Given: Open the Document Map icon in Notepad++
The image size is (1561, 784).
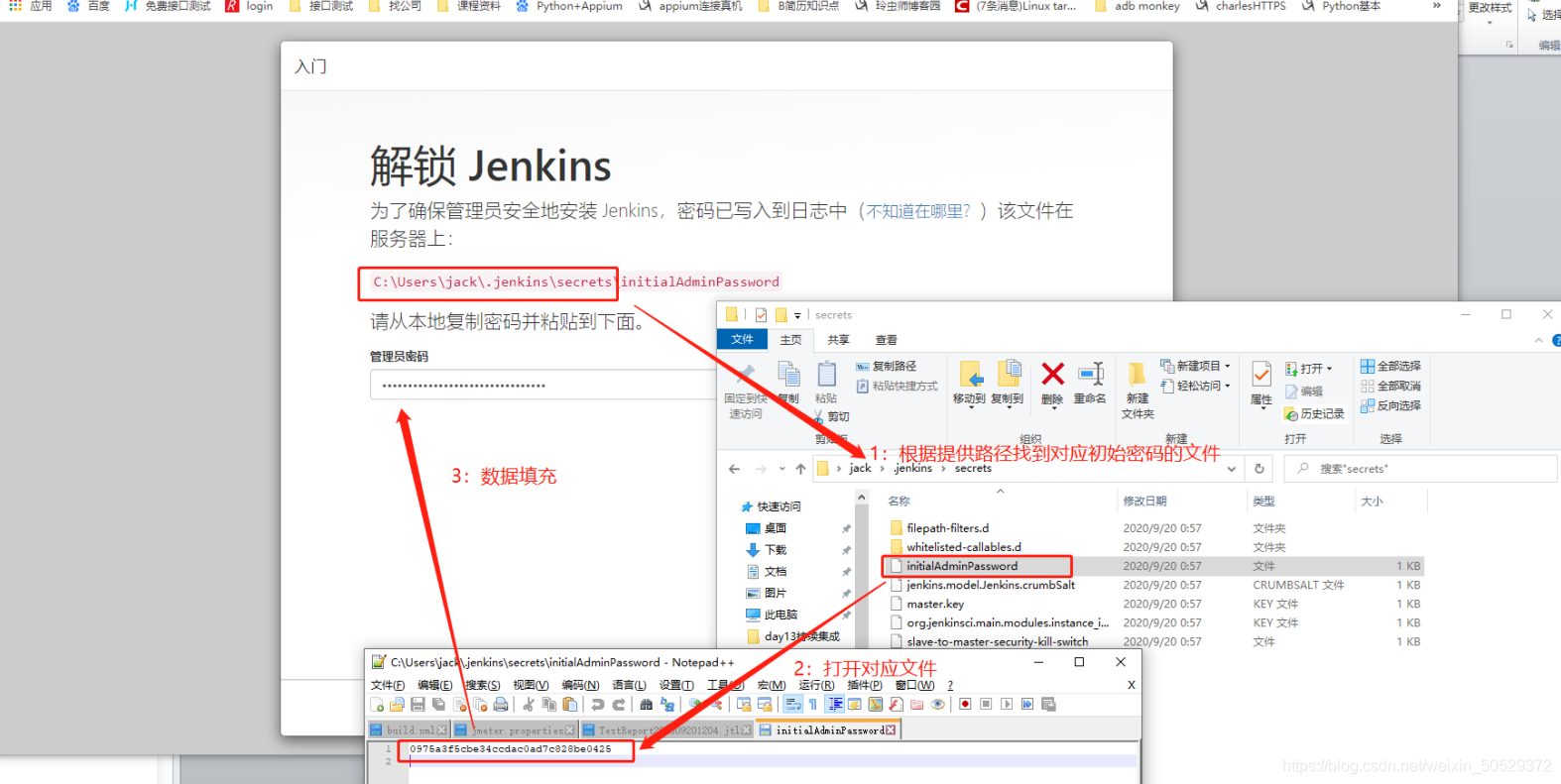Looking at the screenshot, I should tap(876, 705).
